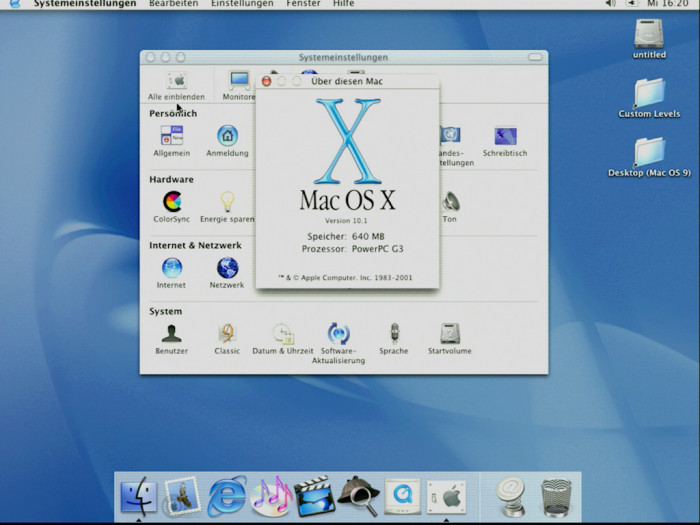Open the Systemeinstellungen application menu
Viewport: 700px width, 525px height.
pos(85,4)
